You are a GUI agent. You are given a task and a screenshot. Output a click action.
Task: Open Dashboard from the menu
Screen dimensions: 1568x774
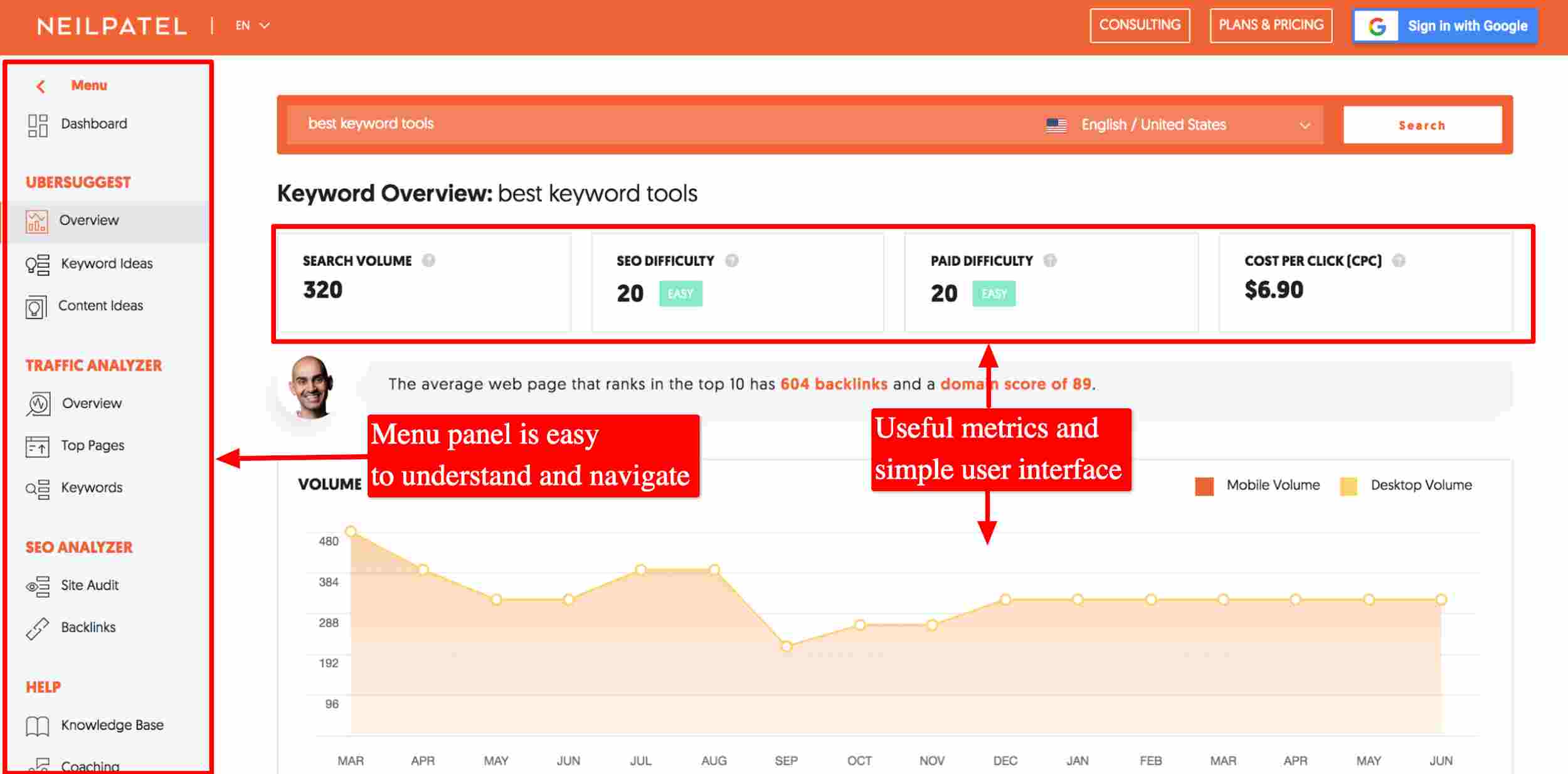click(94, 124)
